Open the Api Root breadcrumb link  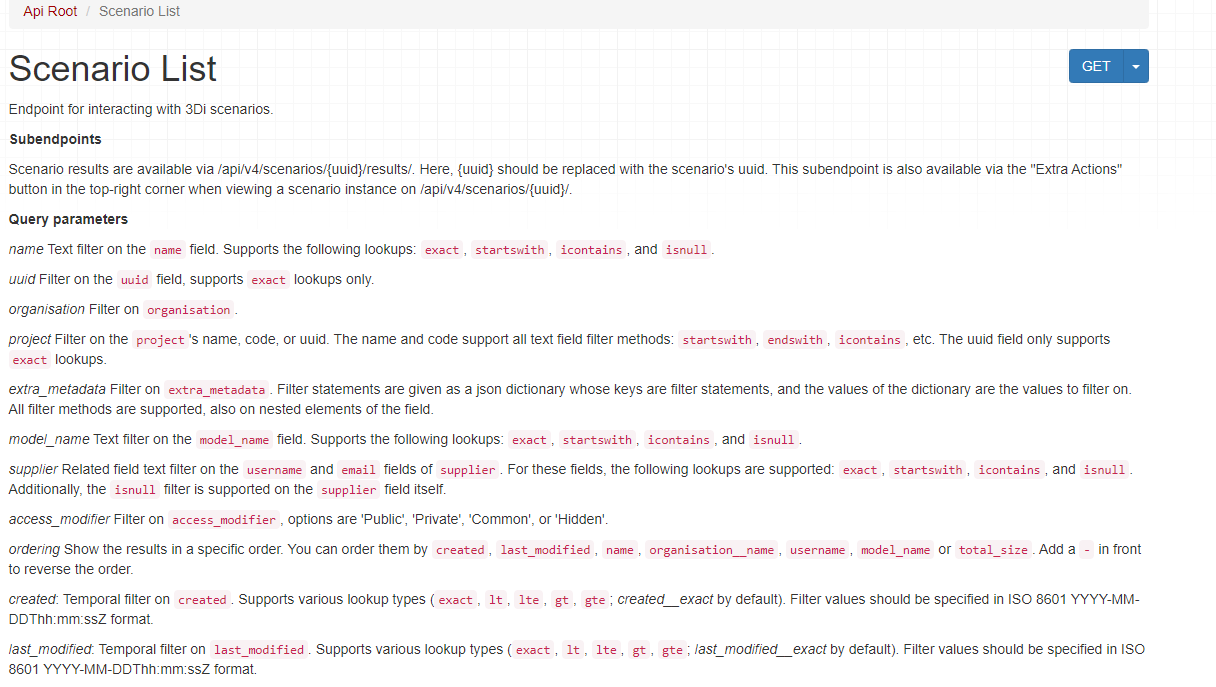(x=49, y=11)
